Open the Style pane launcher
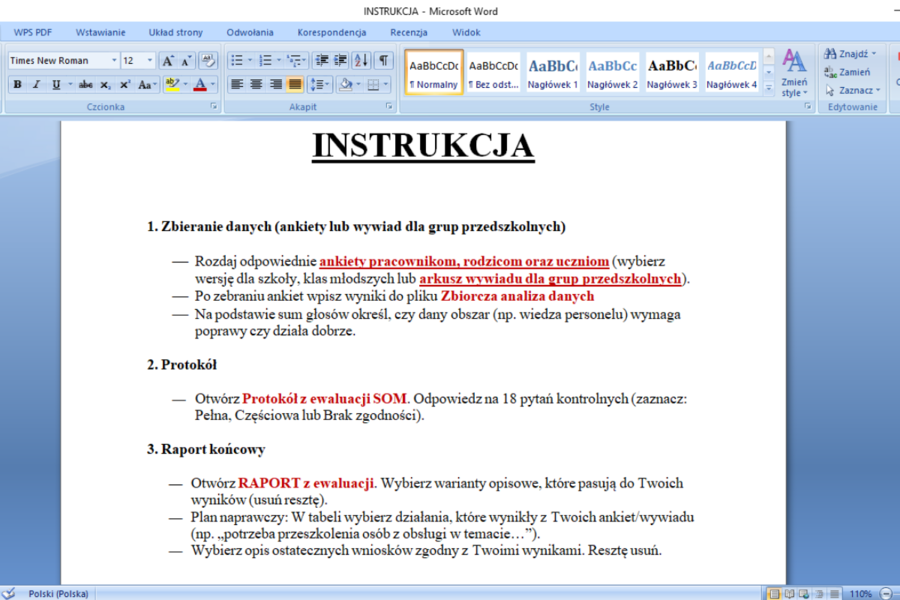This screenshot has width=900, height=600. [x=807, y=106]
